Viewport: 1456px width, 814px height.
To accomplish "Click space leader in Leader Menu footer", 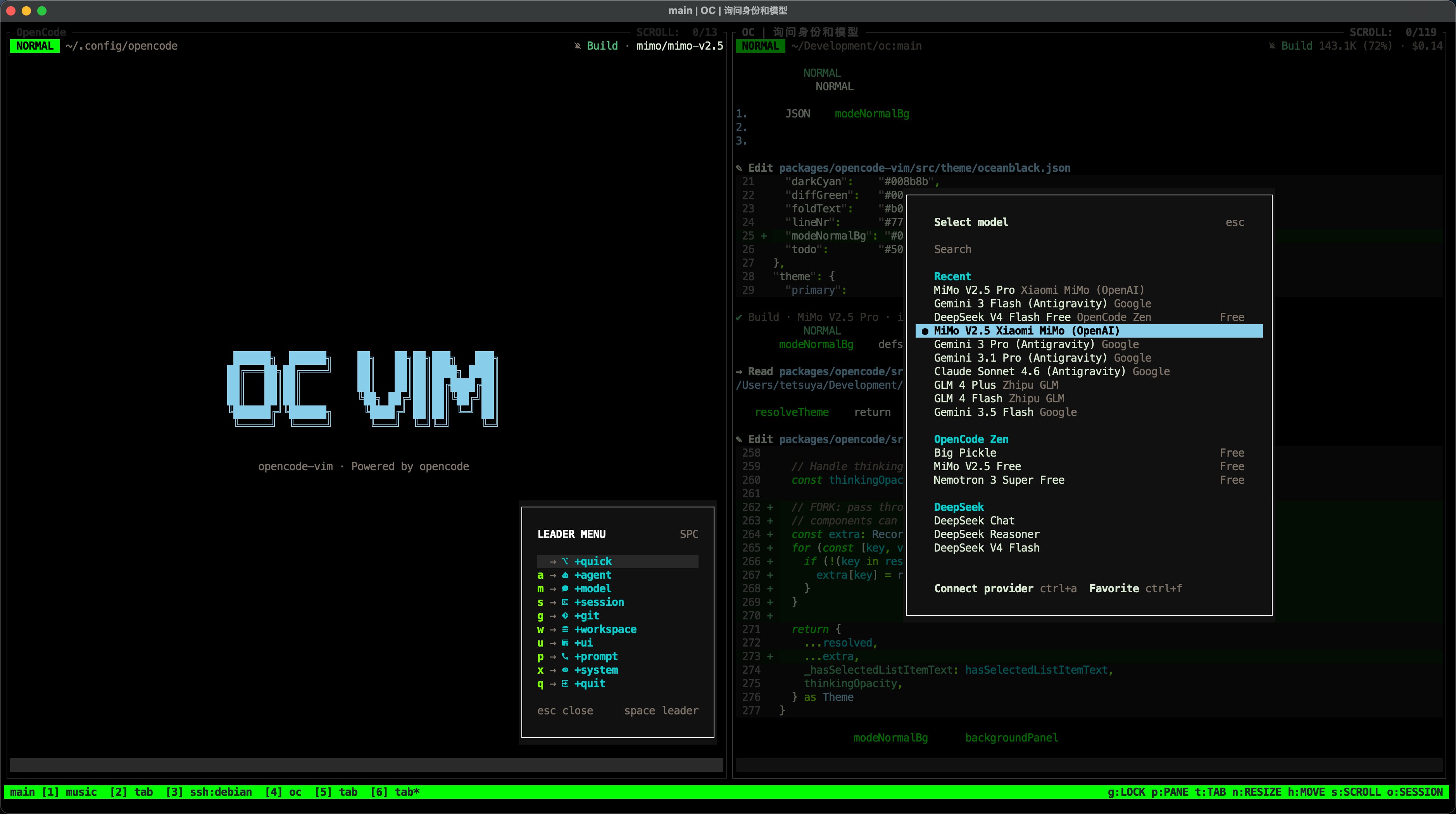I will (x=661, y=711).
